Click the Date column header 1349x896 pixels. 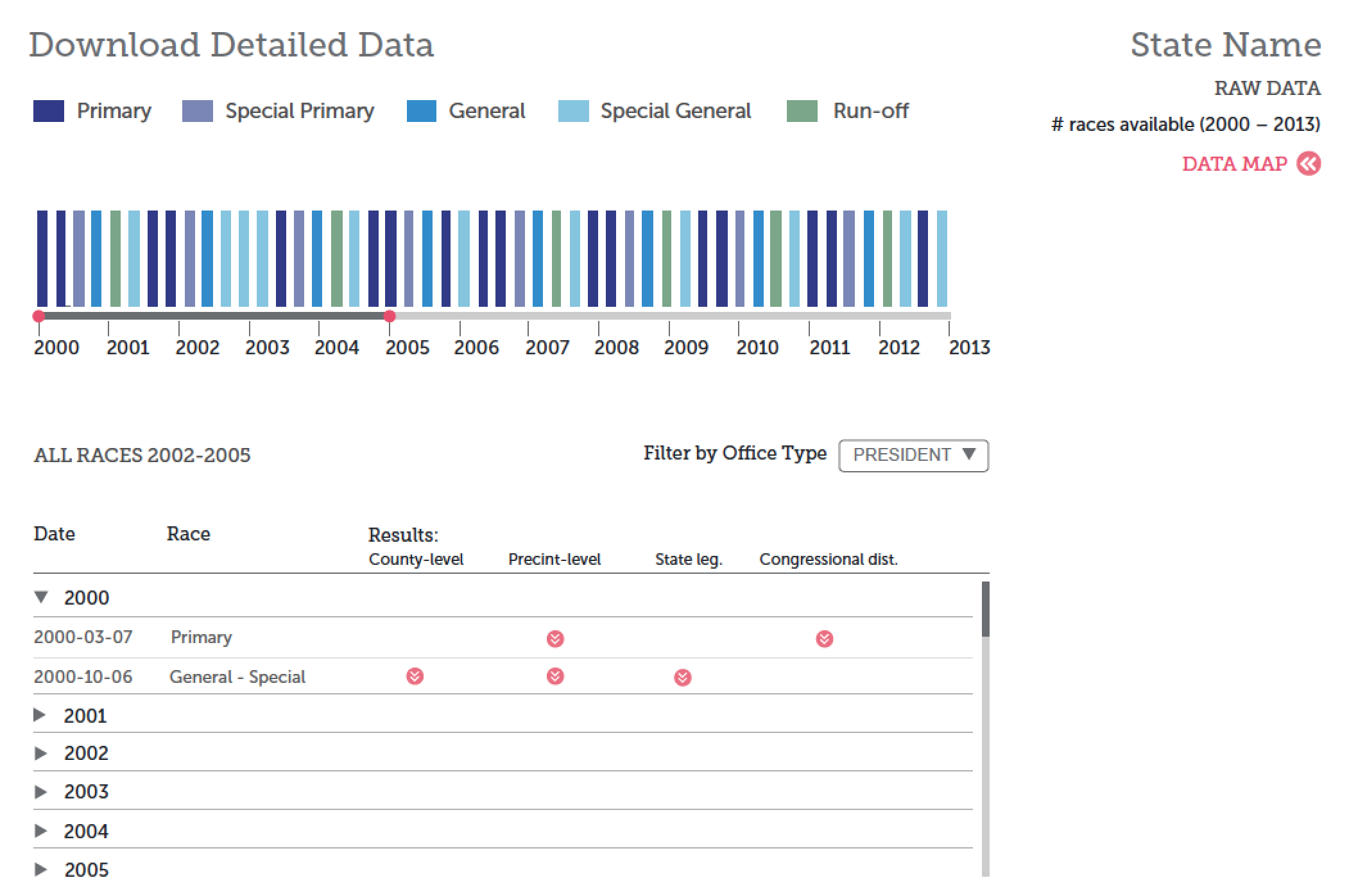click(55, 534)
